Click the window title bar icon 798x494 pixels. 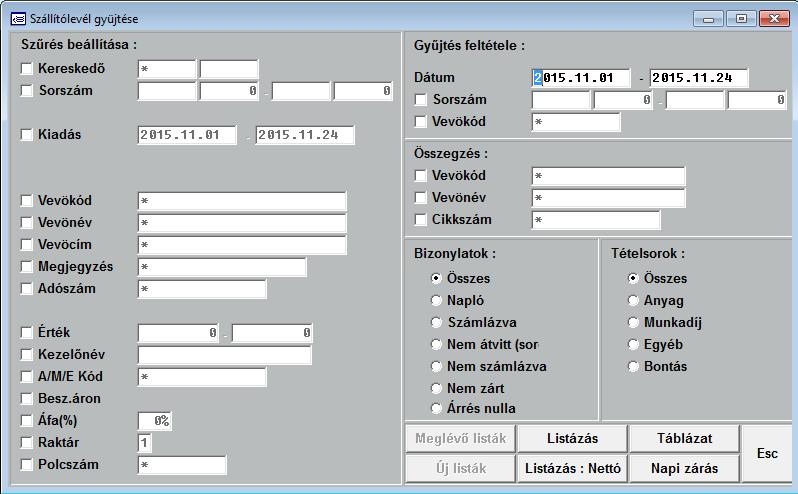click(x=18, y=19)
